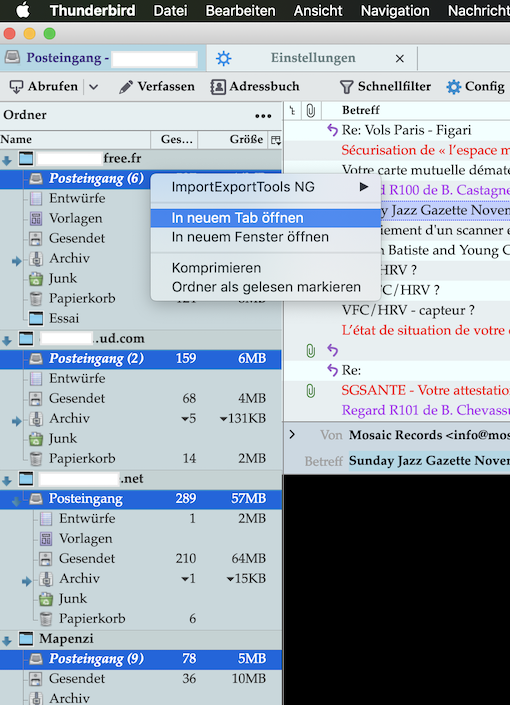Viewport: 510px width, 705px height.
Task: Select Vorlagen folder under free.fr
Action: click(75, 218)
